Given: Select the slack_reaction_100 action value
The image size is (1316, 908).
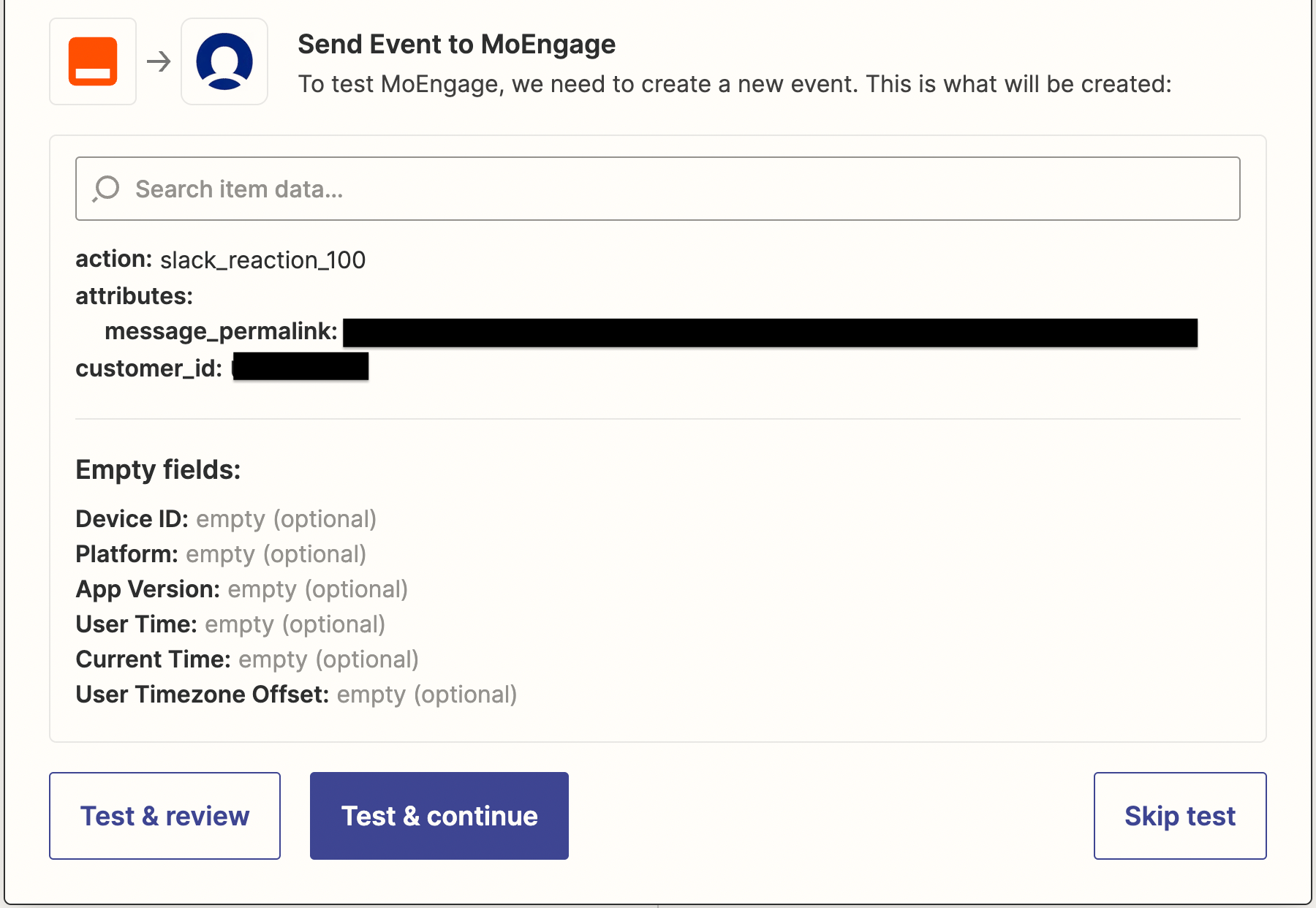Looking at the screenshot, I should pyautogui.click(x=262, y=260).
